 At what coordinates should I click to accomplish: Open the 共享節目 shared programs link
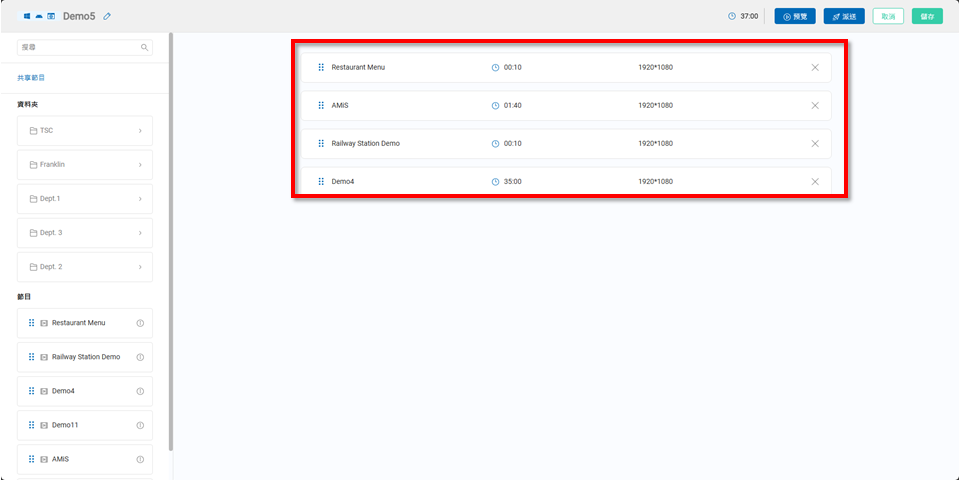pyautogui.click(x=31, y=77)
